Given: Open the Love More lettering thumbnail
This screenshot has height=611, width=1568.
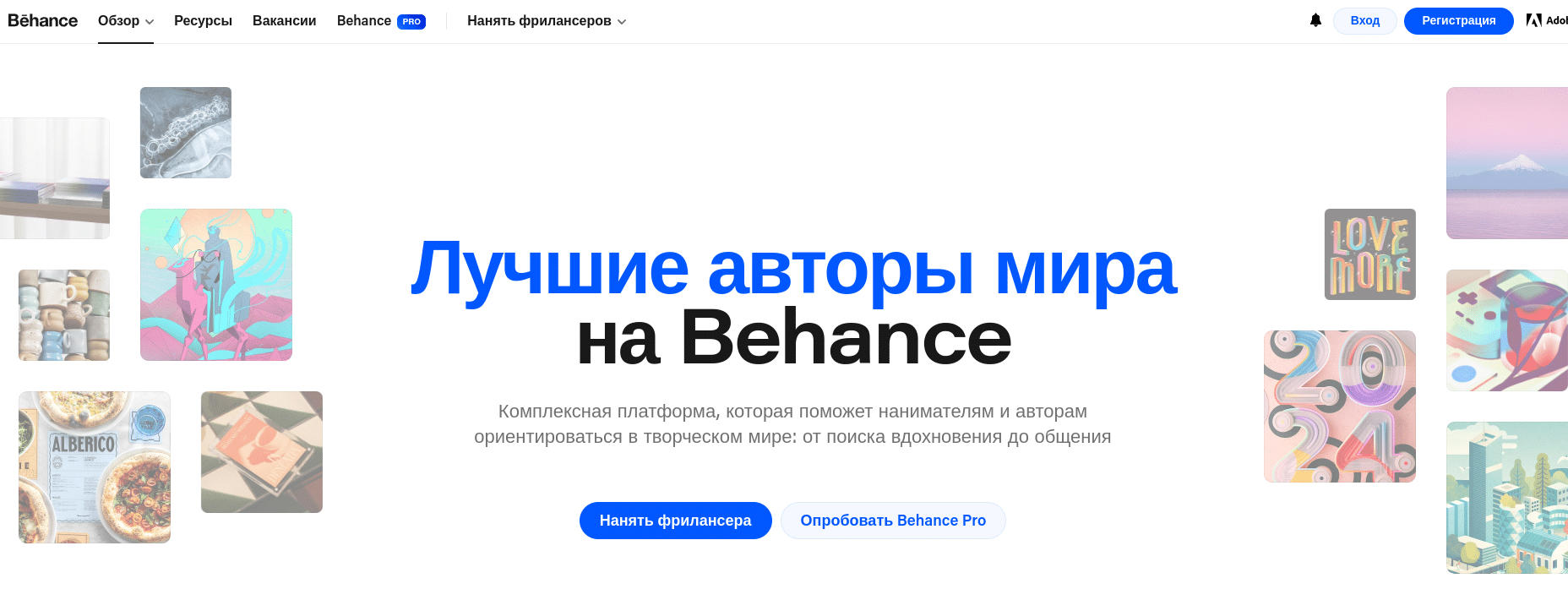Looking at the screenshot, I should click(1370, 254).
